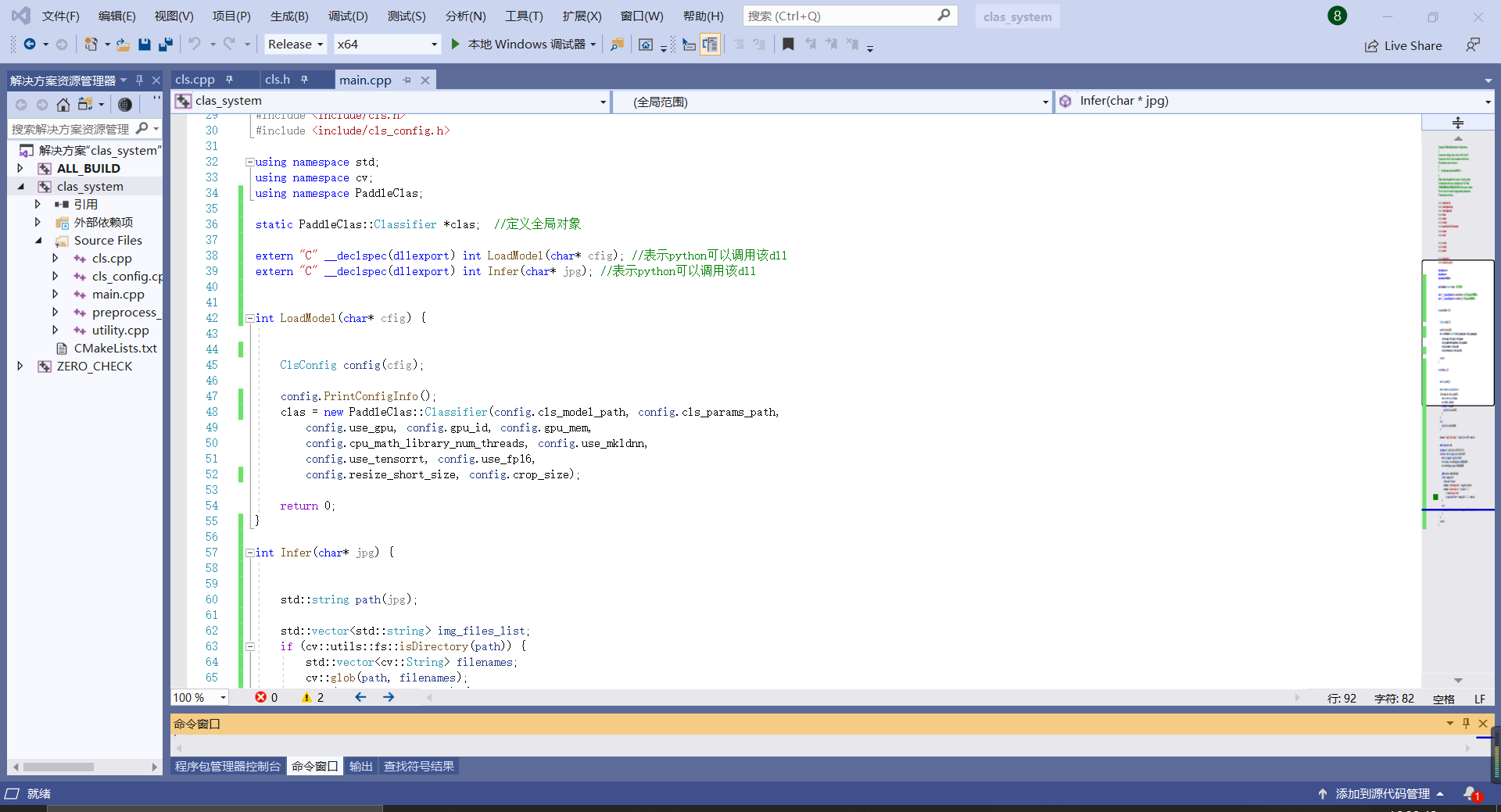Toggle a bookmark with the bookmark toolbar icon
The image size is (1501, 812).
pyautogui.click(x=788, y=45)
